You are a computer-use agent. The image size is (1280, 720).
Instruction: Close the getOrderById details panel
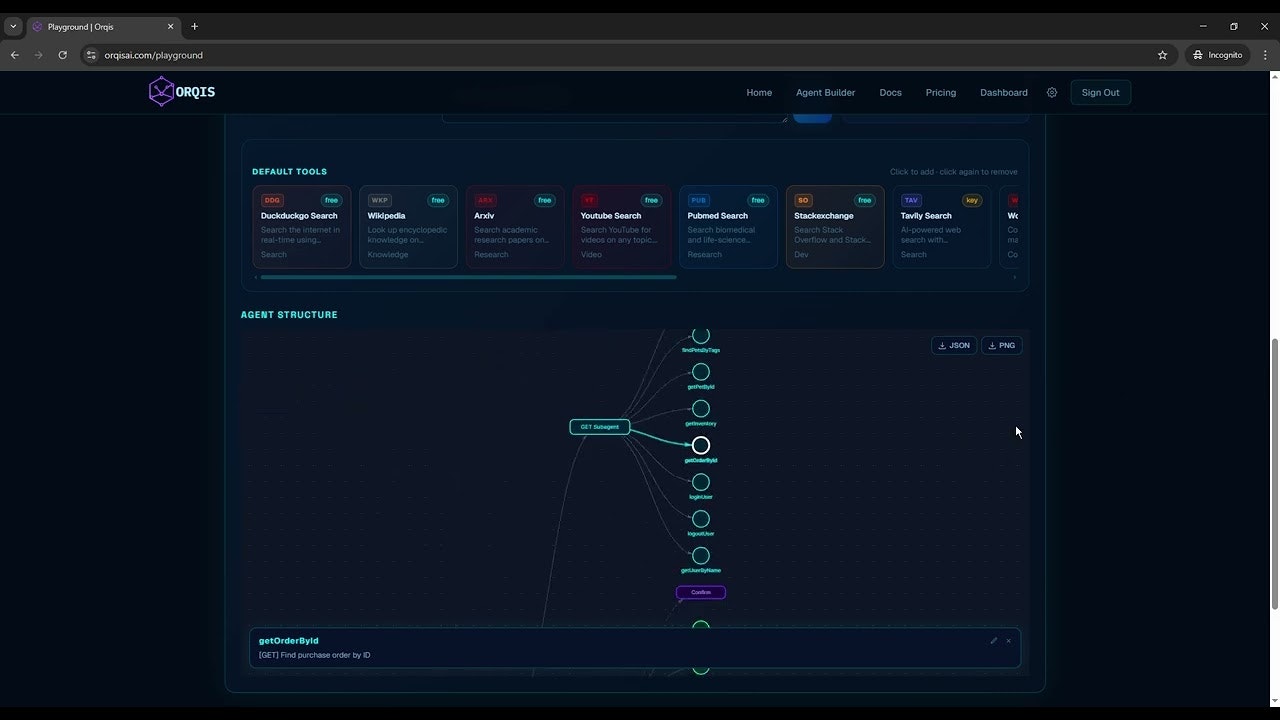click(x=1008, y=641)
